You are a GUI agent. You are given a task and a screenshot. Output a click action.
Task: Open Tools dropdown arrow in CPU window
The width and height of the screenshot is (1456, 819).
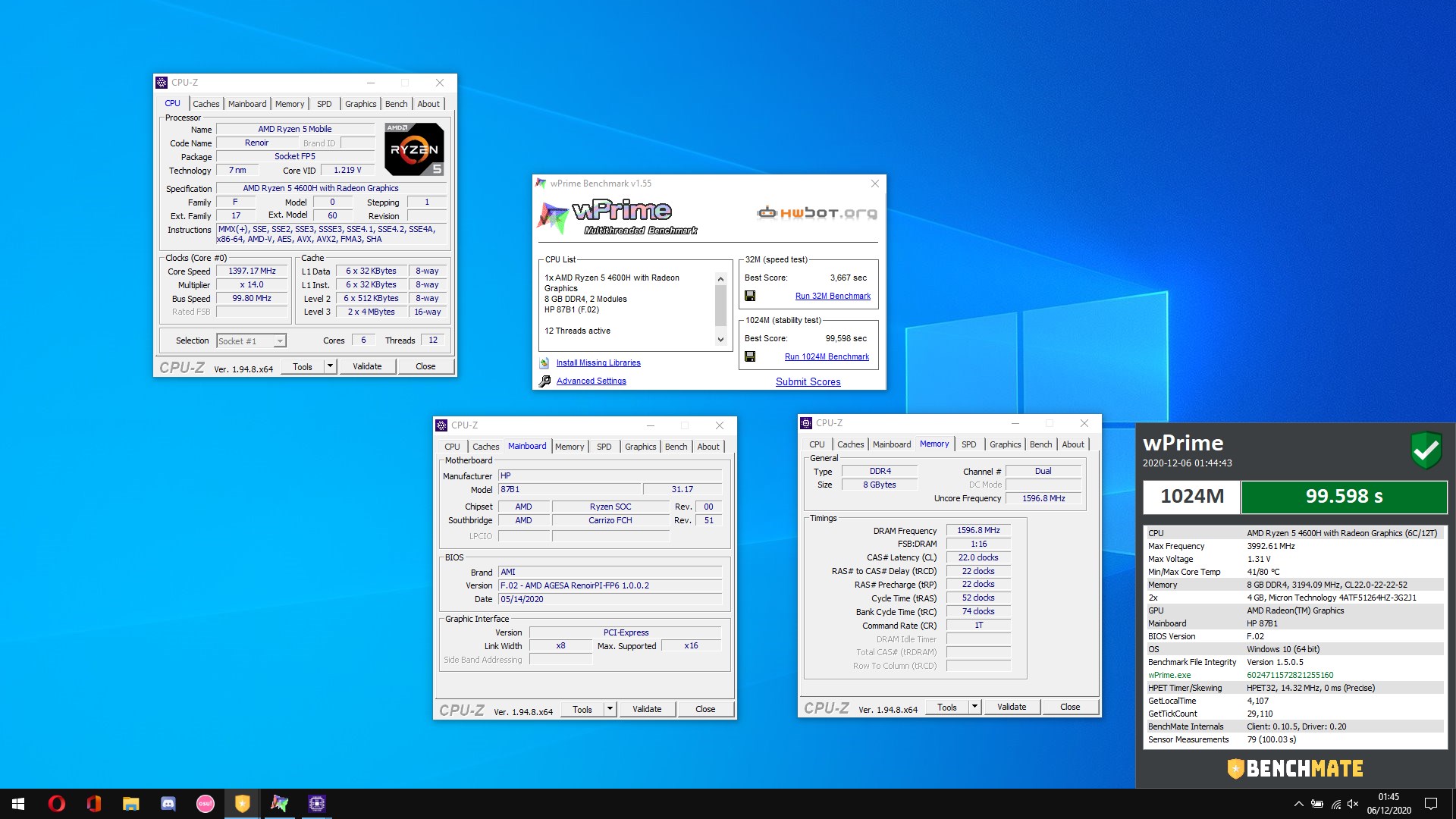330,366
